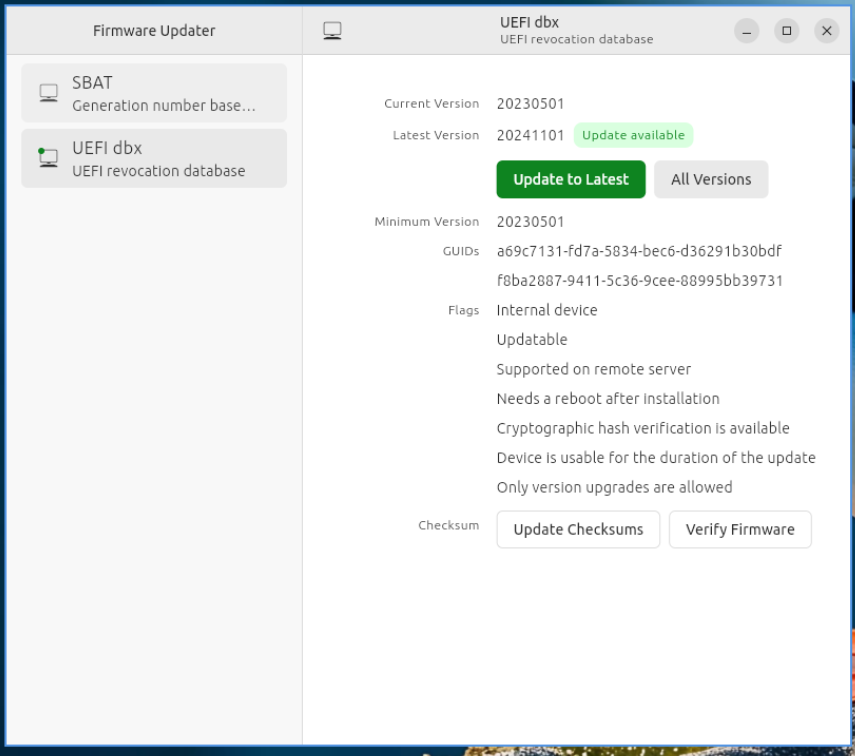Minimize the Firmware Updater window

tap(747, 31)
